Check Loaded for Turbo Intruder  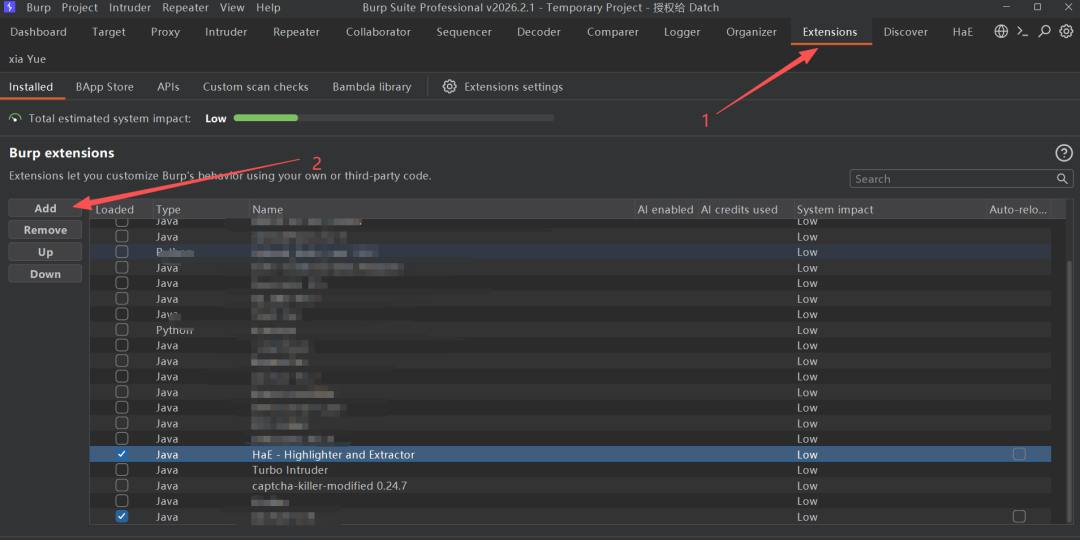(121, 470)
